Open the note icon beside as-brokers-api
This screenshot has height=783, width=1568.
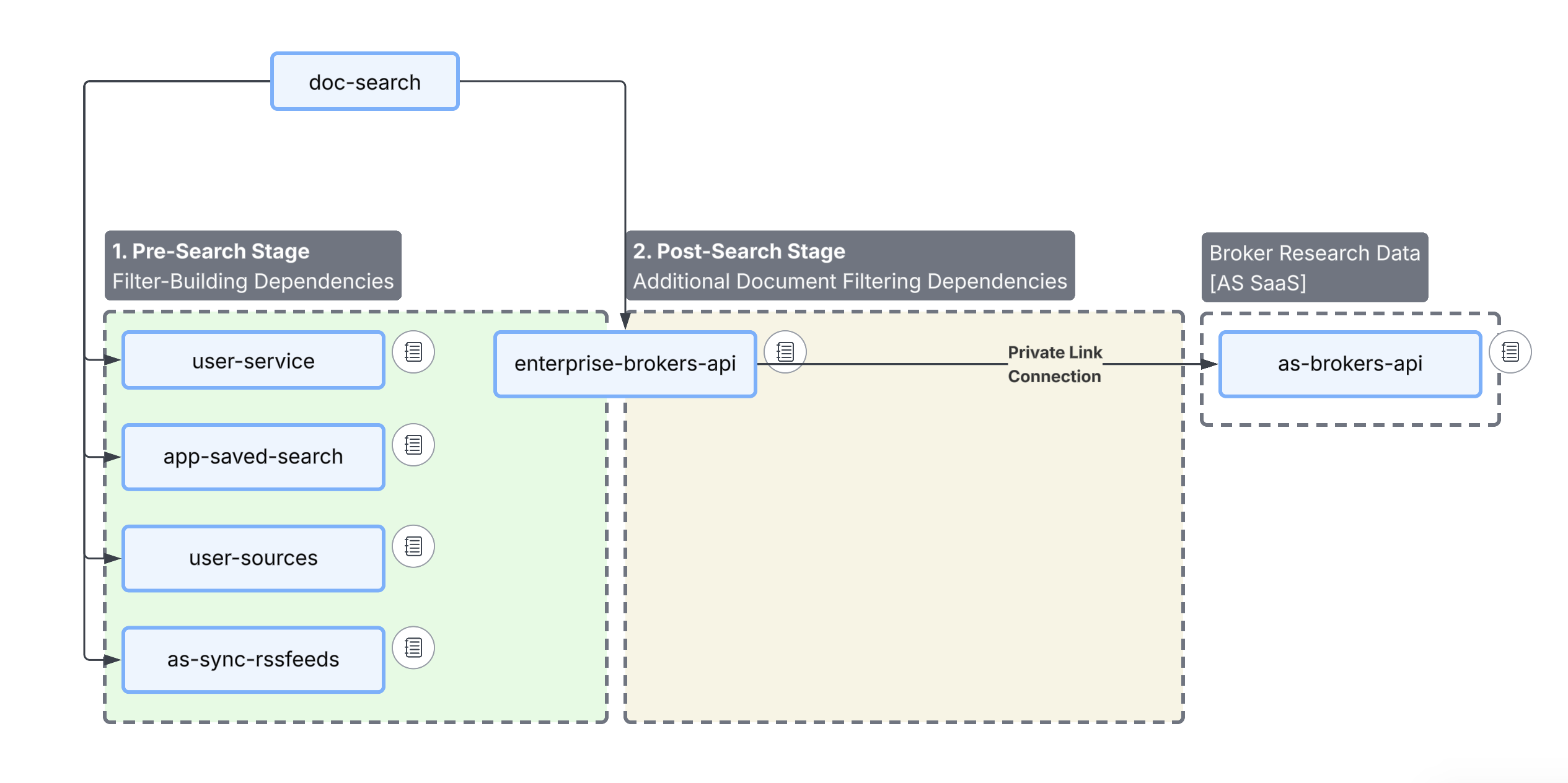1509,351
